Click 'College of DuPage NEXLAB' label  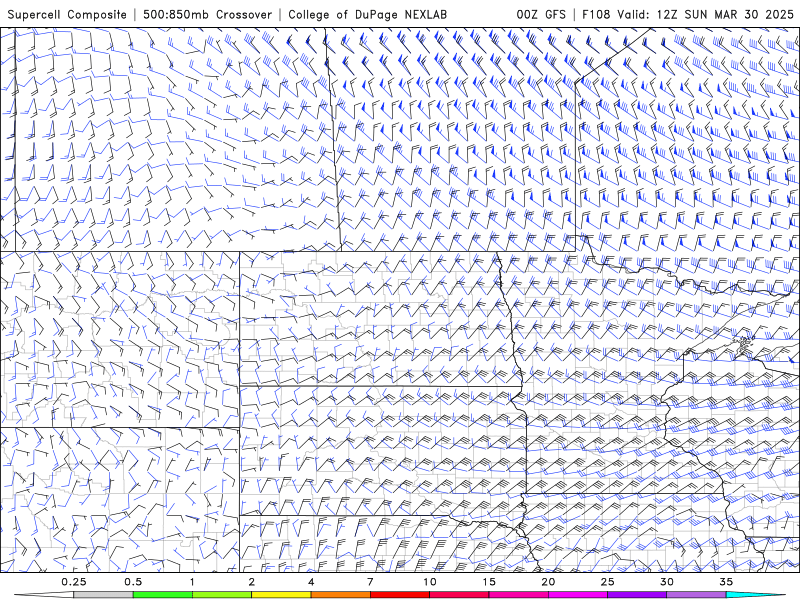(x=367, y=15)
